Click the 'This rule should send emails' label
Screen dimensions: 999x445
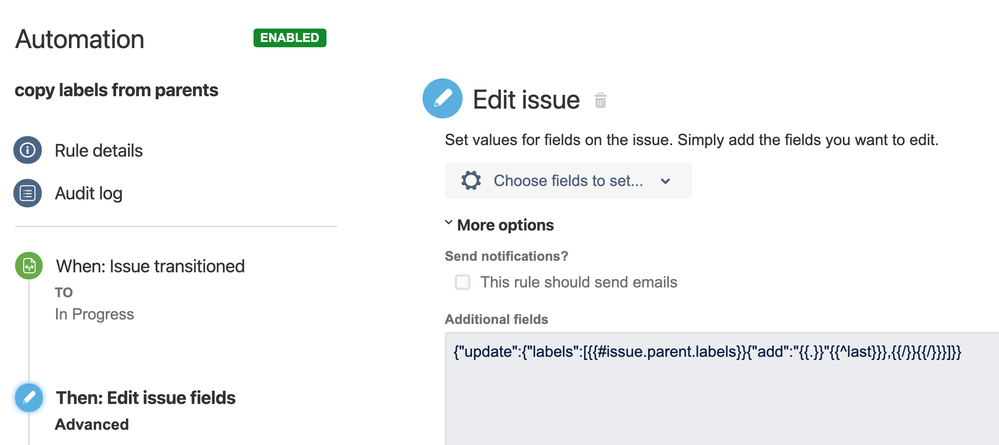click(x=579, y=282)
